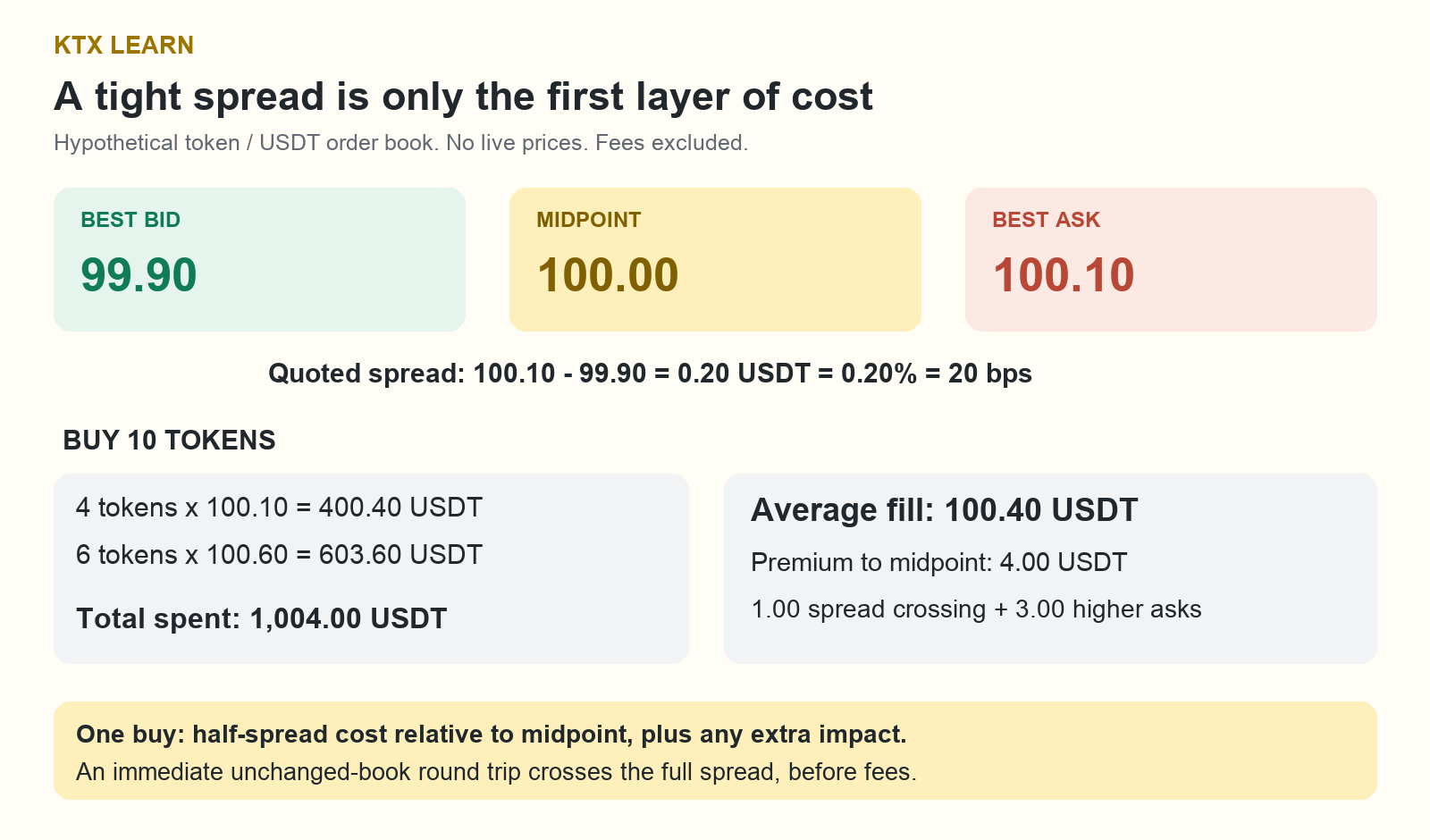
Task: Open the Midpoint card
Action: coord(715,259)
